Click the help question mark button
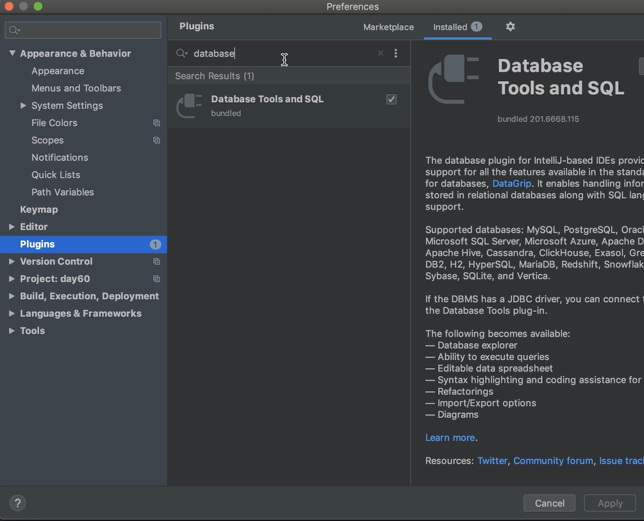 [x=17, y=503]
